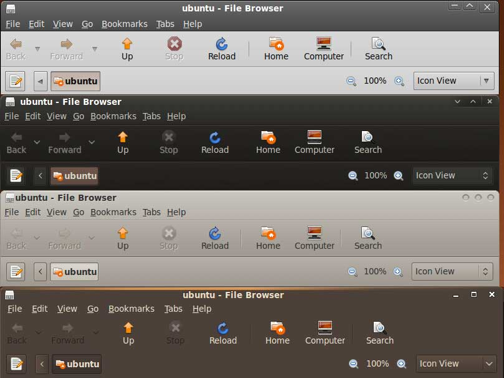The width and height of the screenshot is (504, 378).
Task: Open Computer in the beige-themed third window
Action: 314,238
